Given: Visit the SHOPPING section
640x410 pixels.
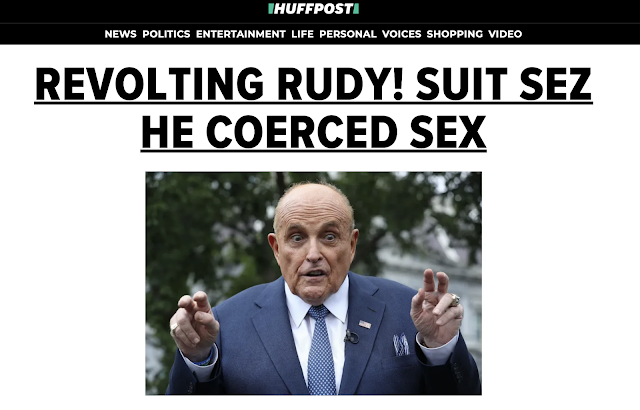Looking at the screenshot, I should pos(455,34).
